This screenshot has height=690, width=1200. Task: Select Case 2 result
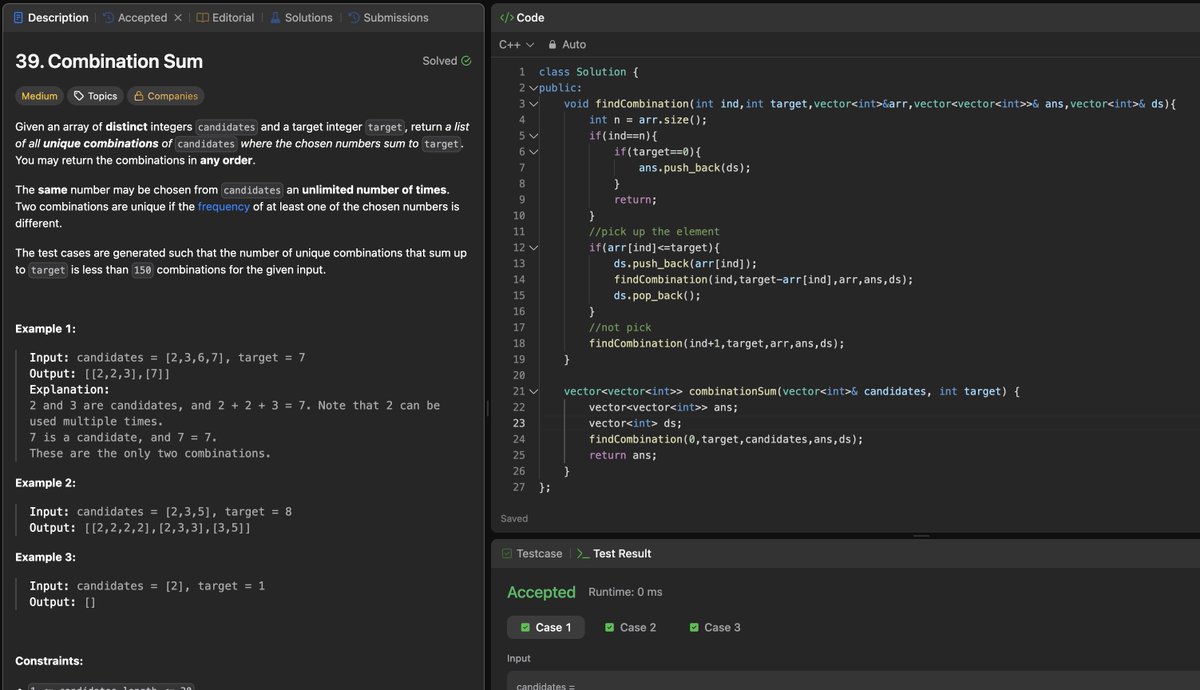point(630,627)
